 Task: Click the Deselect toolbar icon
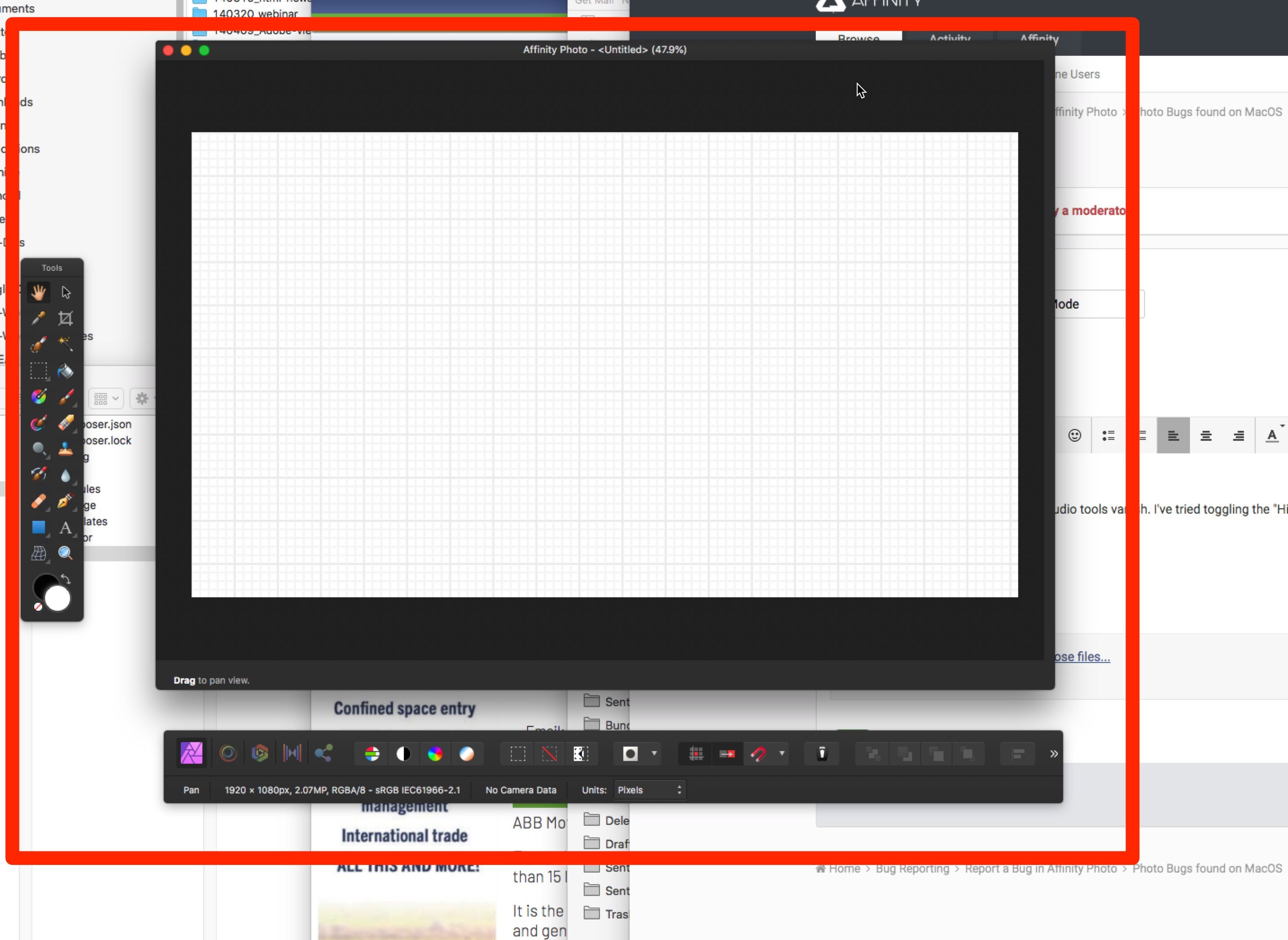[550, 754]
